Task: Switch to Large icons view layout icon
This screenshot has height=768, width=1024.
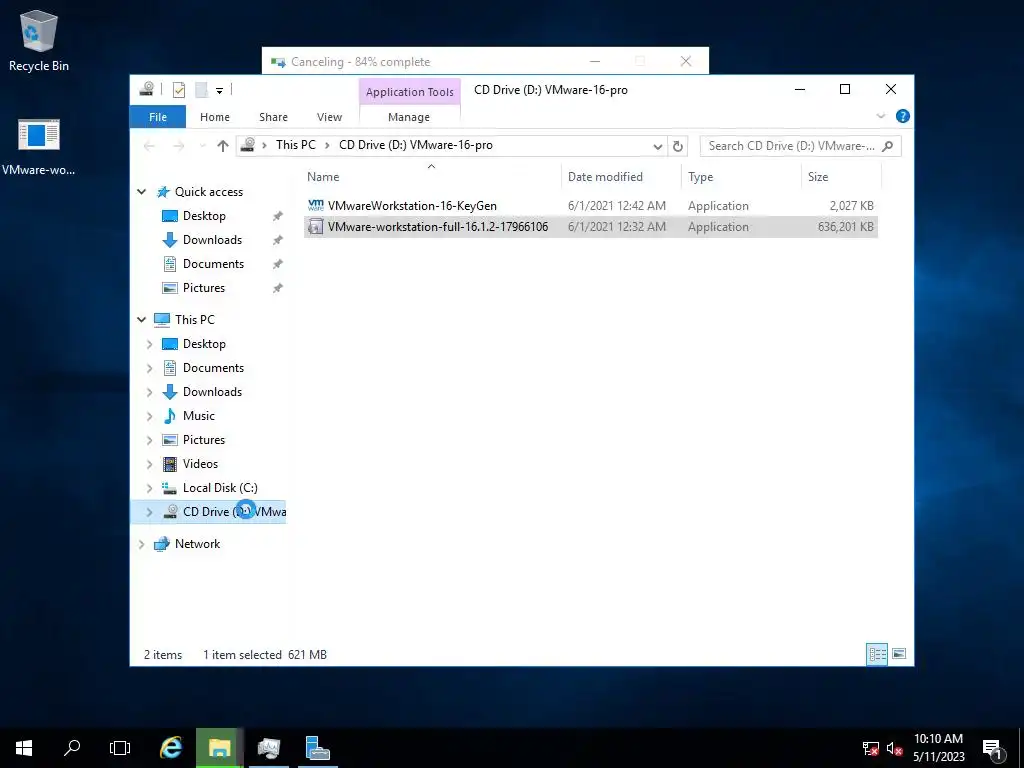Action: click(899, 654)
